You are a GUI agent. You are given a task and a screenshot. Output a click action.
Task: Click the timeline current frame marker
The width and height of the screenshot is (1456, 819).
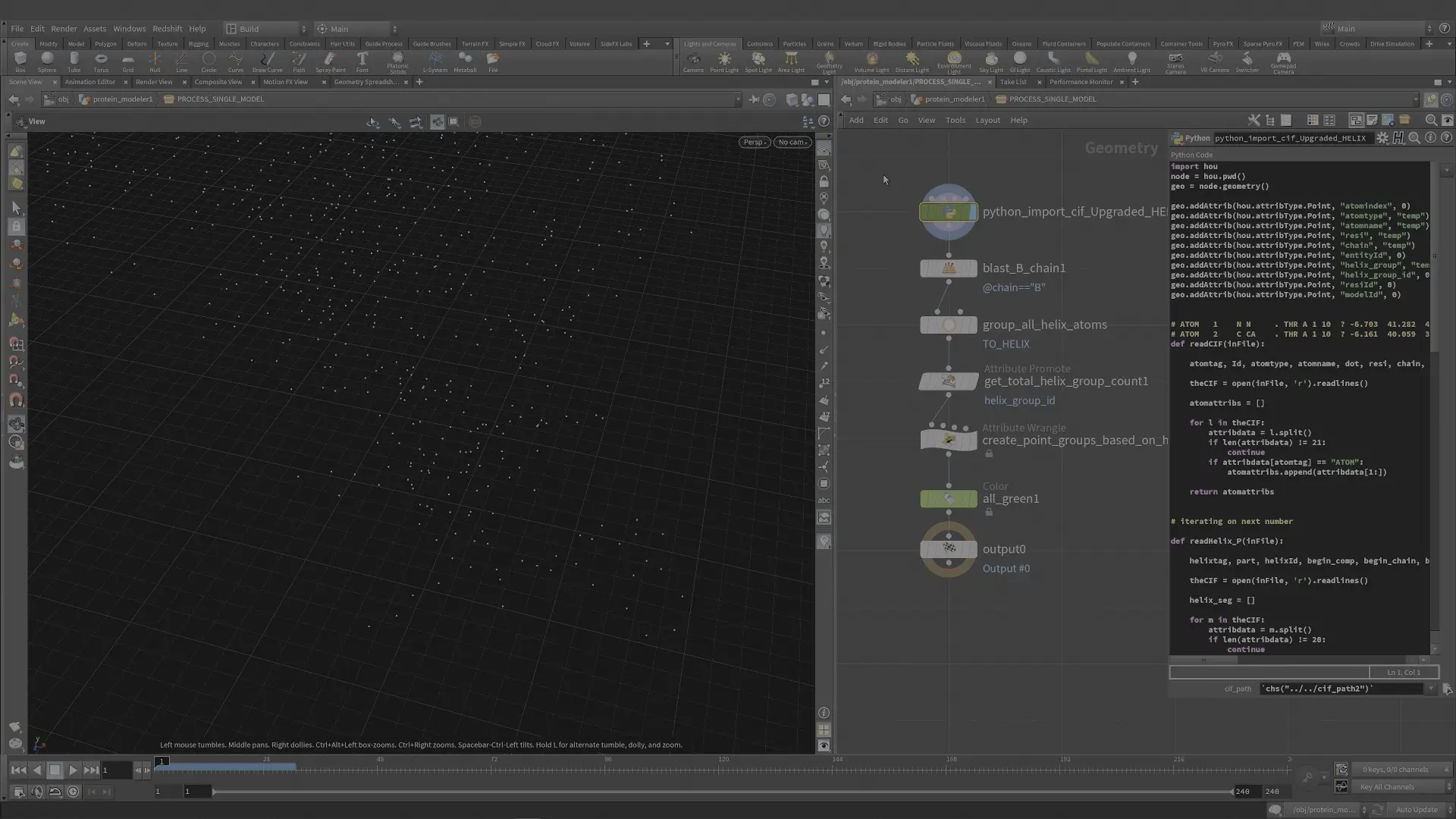[x=162, y=761]
